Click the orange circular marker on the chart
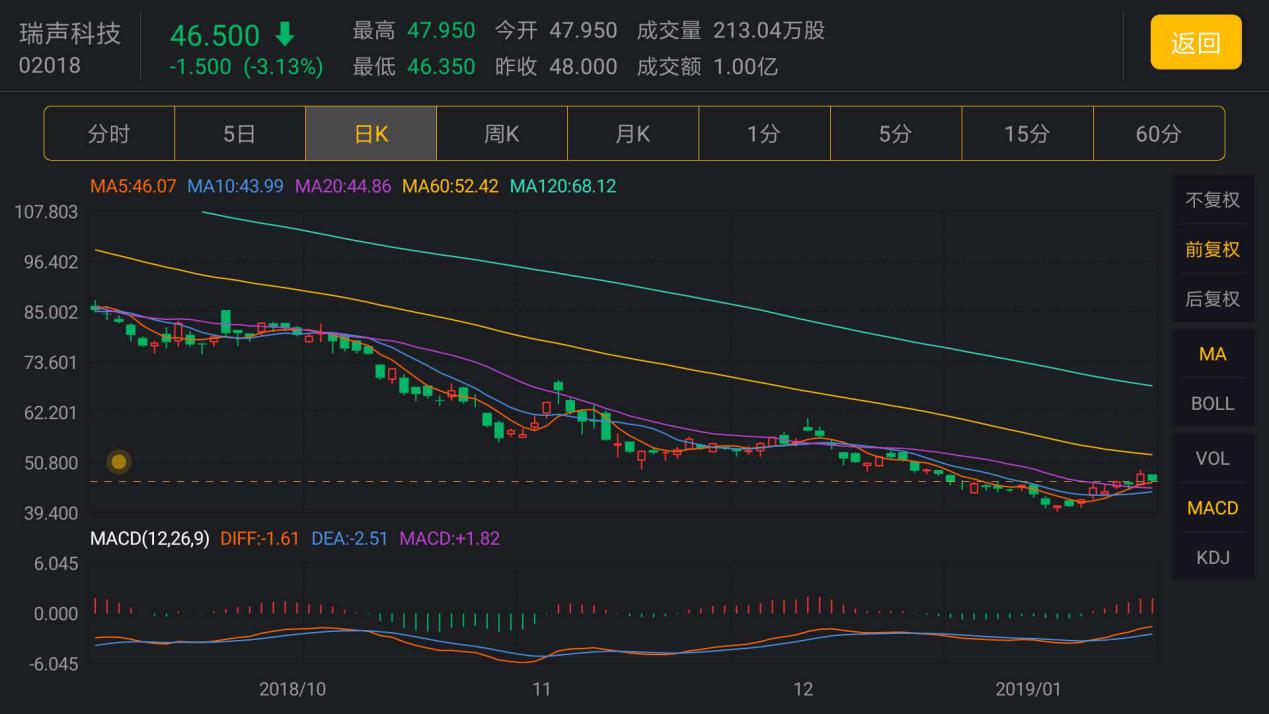The height and width of the screenshot is (714, 1269). (x=119, y=461)
